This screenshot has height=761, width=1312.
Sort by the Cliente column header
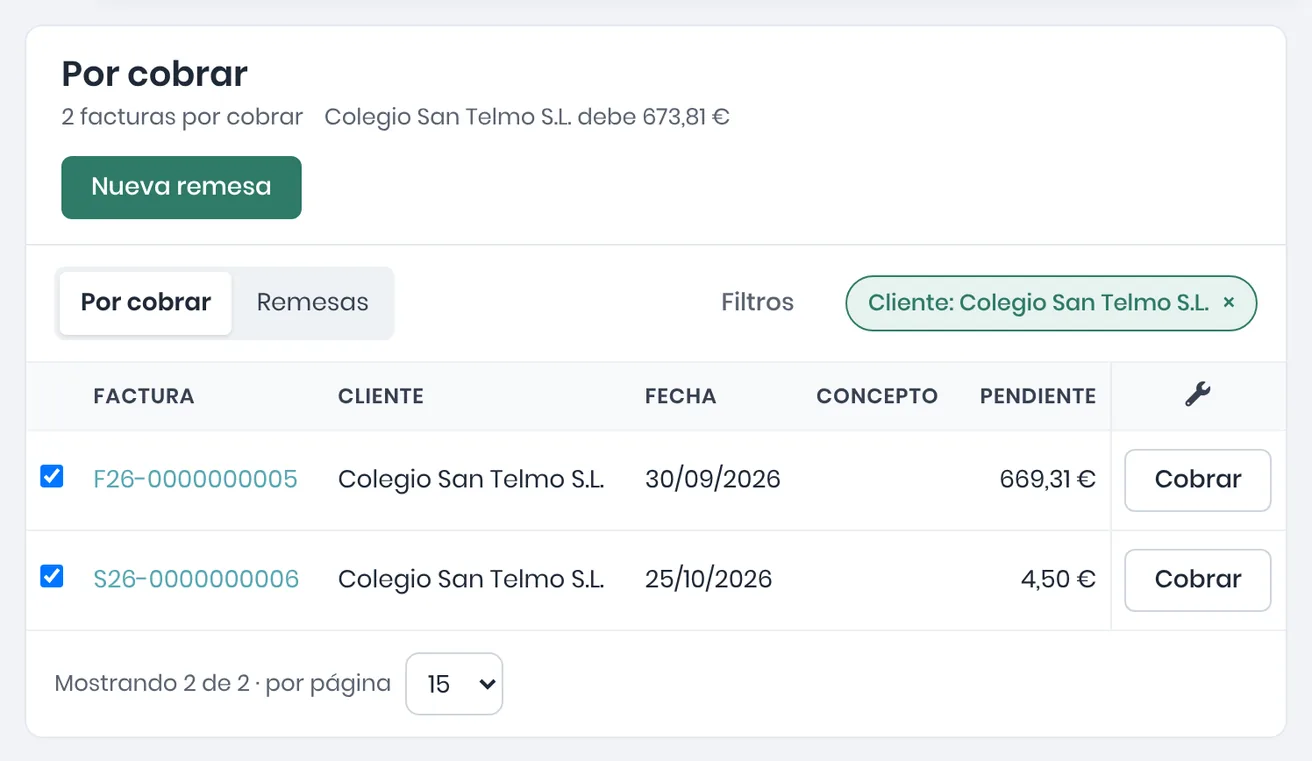tap(381, 396)
